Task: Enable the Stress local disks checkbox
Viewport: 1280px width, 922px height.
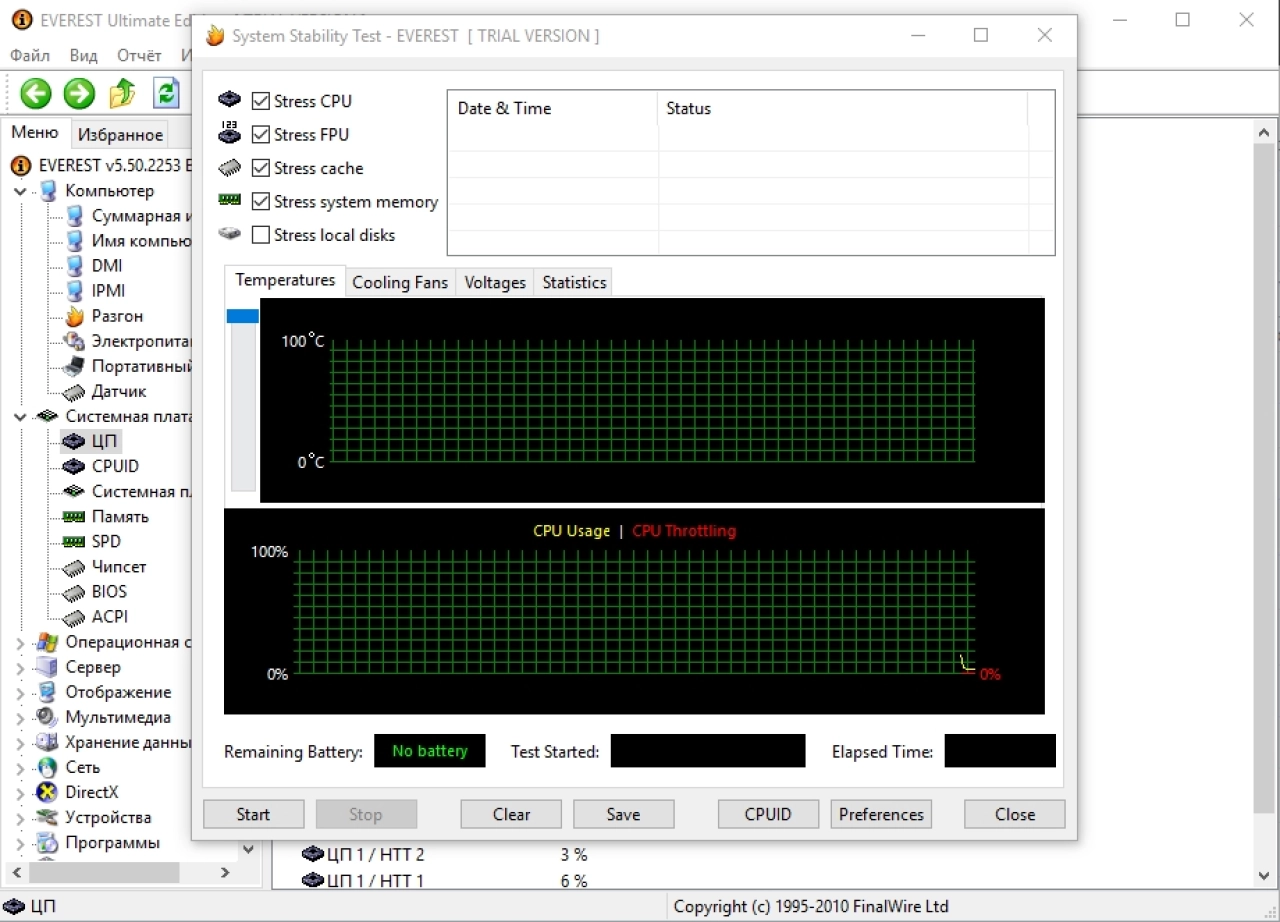Action: click(x=261, y=235)
